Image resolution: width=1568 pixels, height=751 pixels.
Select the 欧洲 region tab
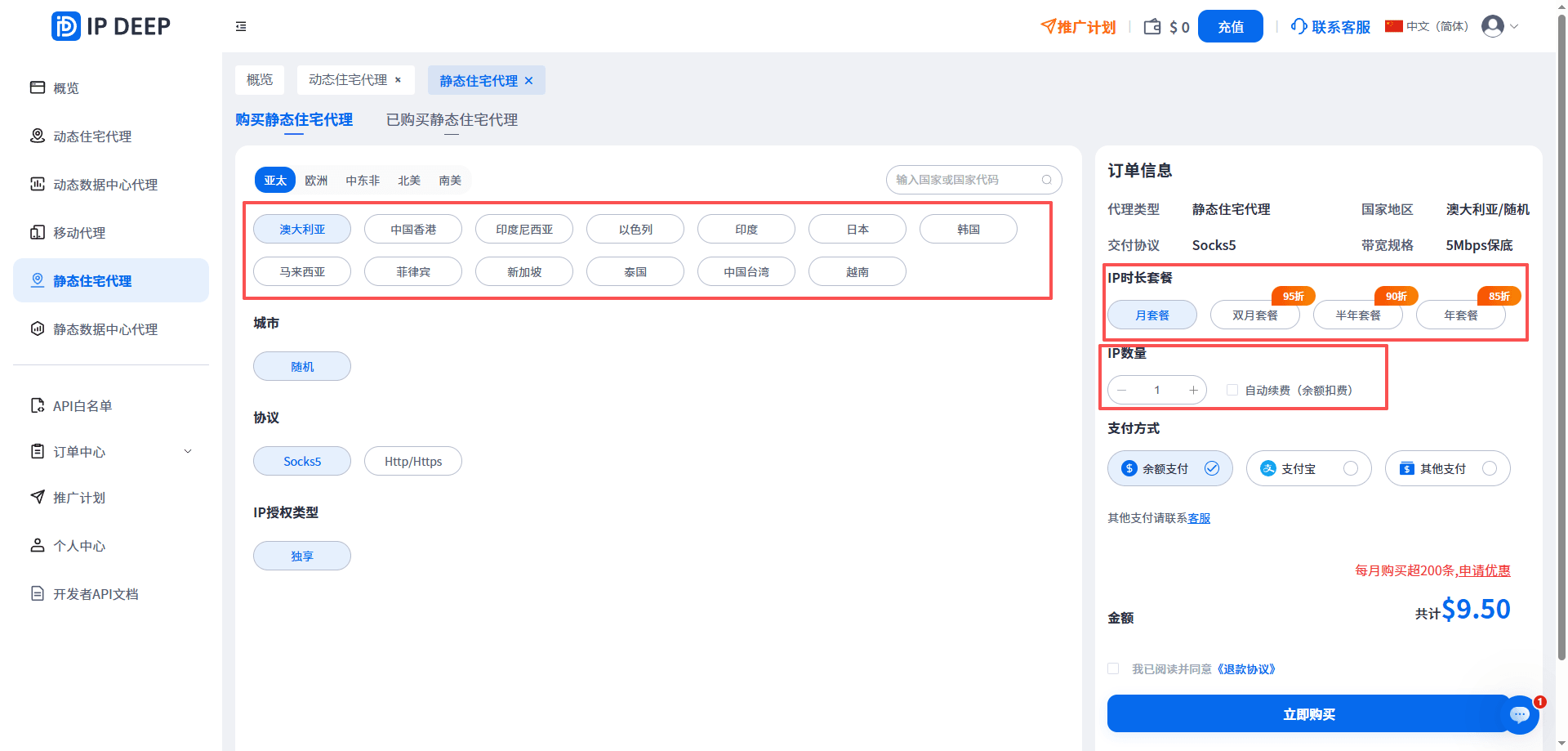pyautogui.click(x=316, y=181)
